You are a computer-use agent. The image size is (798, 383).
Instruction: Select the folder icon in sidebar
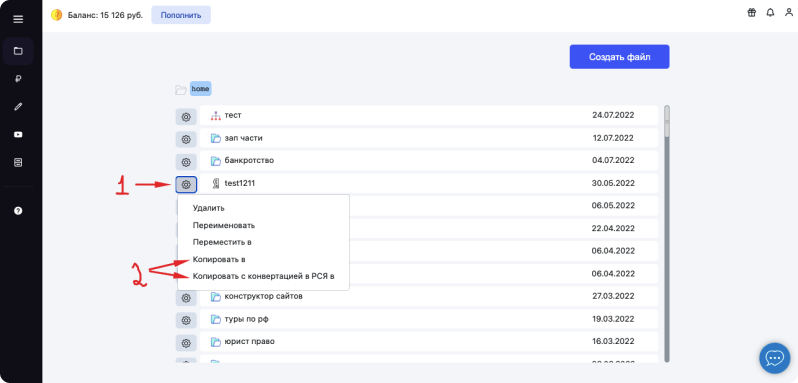[18, 51]
